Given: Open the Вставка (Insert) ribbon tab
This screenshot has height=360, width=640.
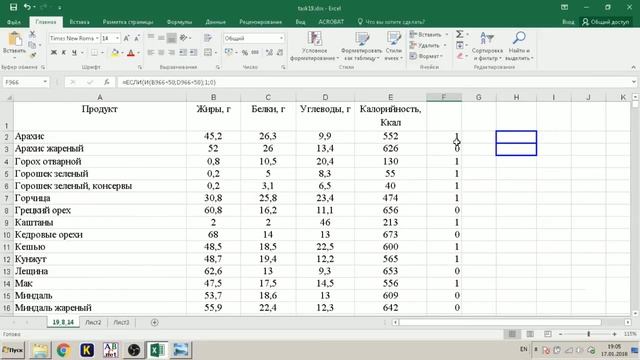Looking at the screenshot, I should click(x=79, y=22).
